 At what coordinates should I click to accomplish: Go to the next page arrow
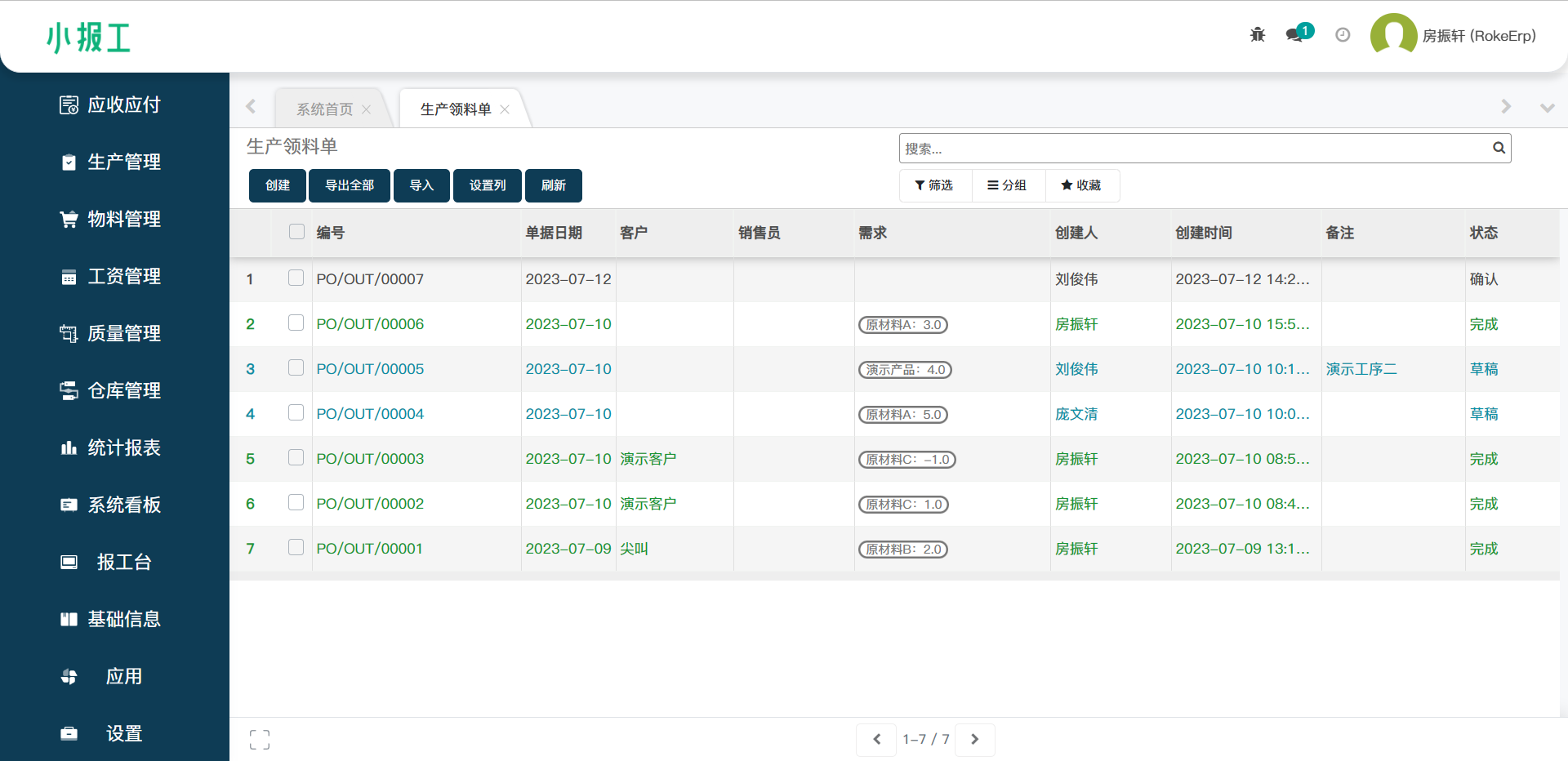pyautogui.click(x=974, y=740)
